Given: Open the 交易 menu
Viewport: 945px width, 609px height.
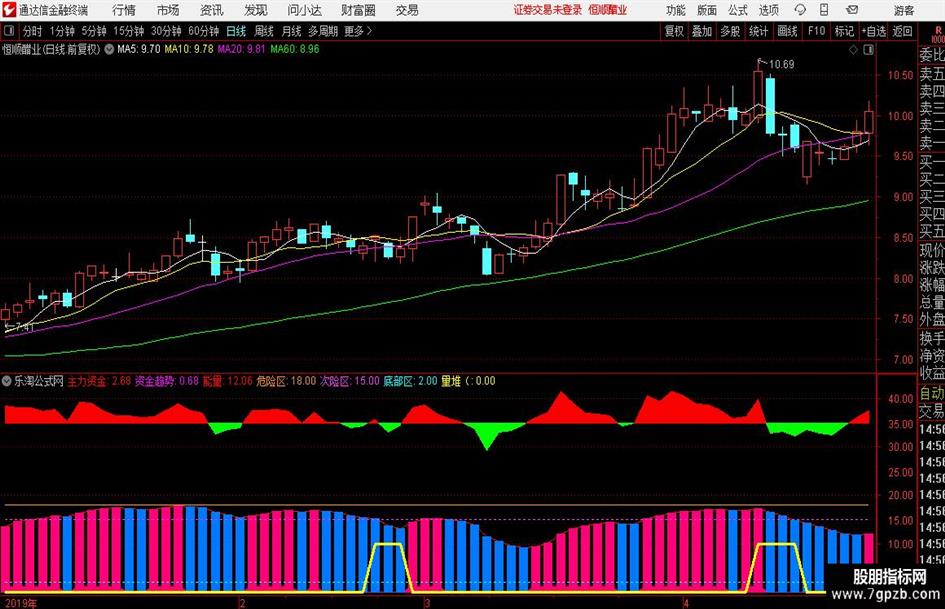Looking at the screenshot, I should [407, 10].
